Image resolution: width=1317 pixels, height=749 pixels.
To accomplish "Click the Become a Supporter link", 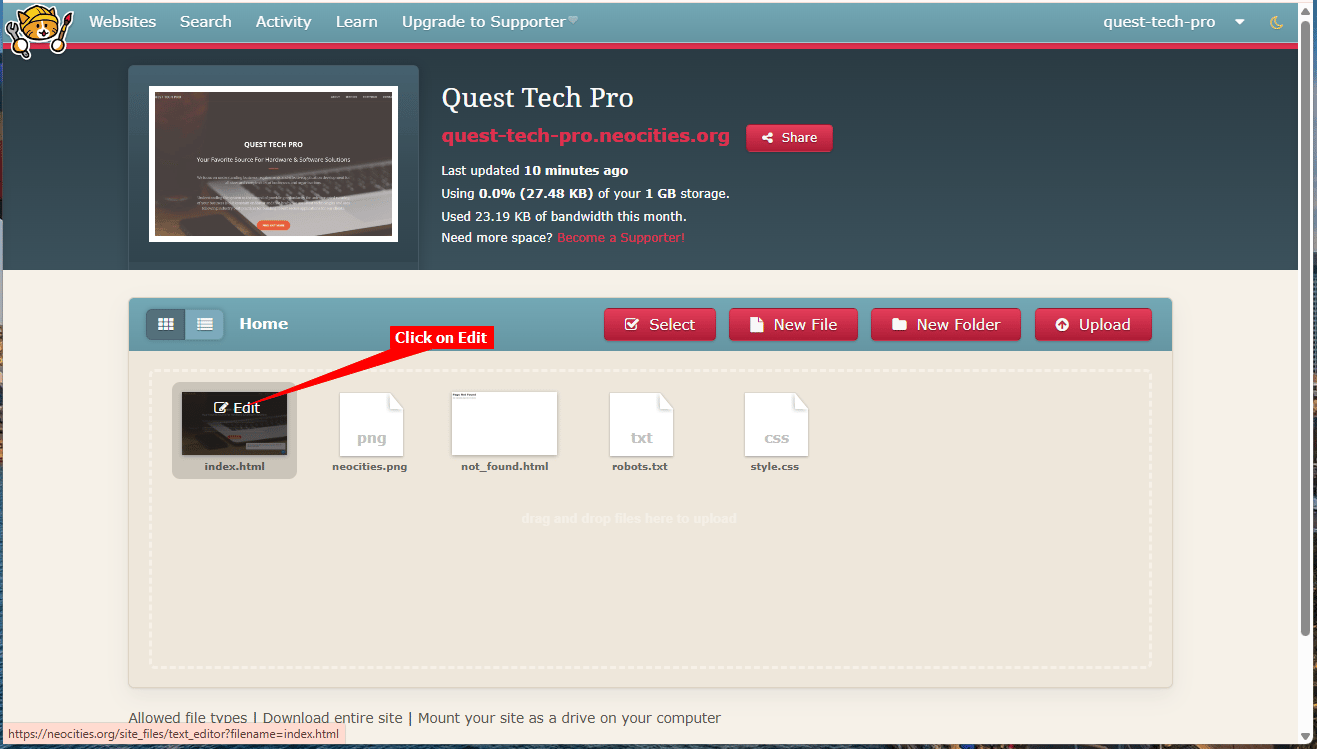I will click(621, 238).
